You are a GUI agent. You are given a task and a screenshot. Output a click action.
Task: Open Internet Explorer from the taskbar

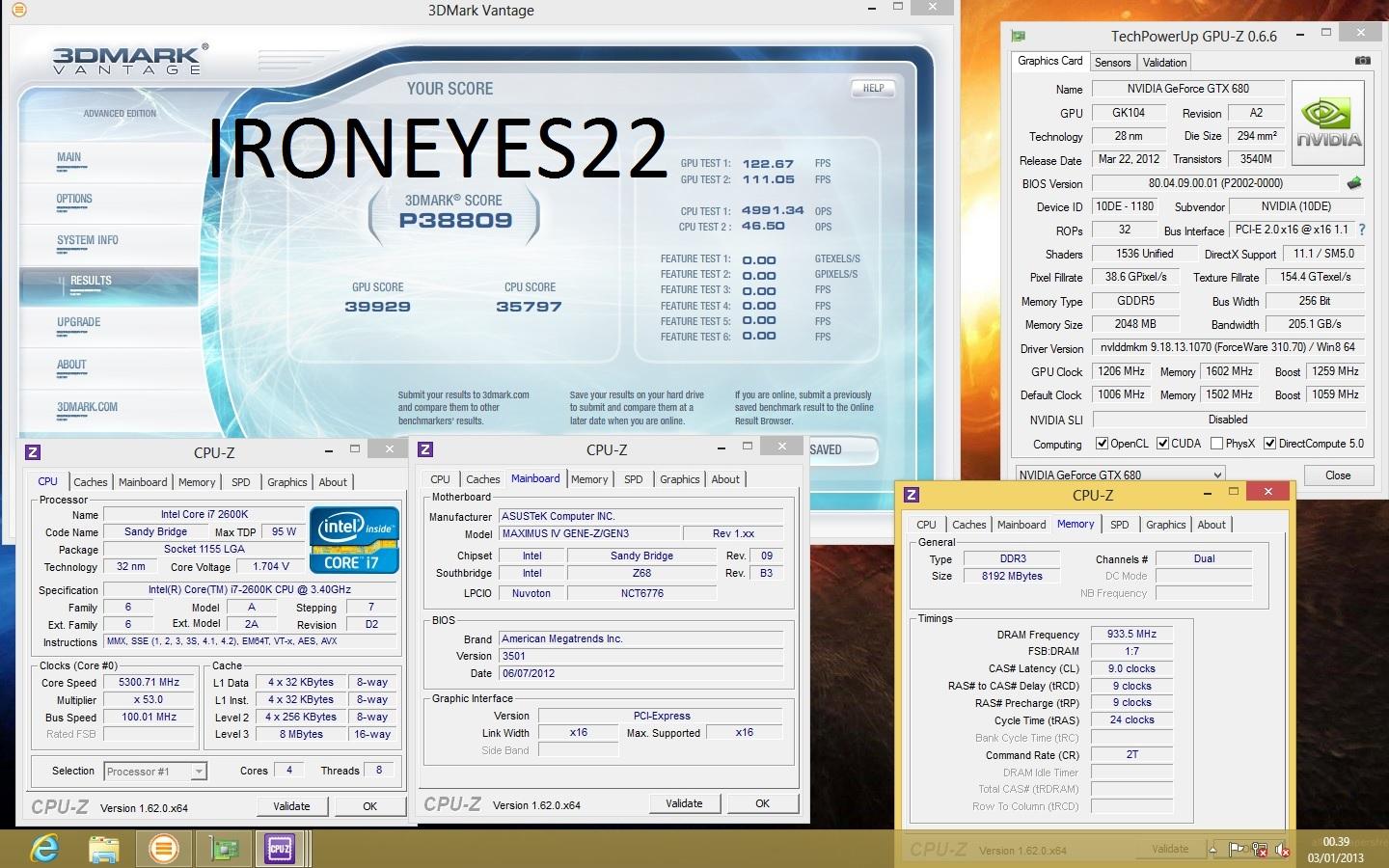point(44,849)
